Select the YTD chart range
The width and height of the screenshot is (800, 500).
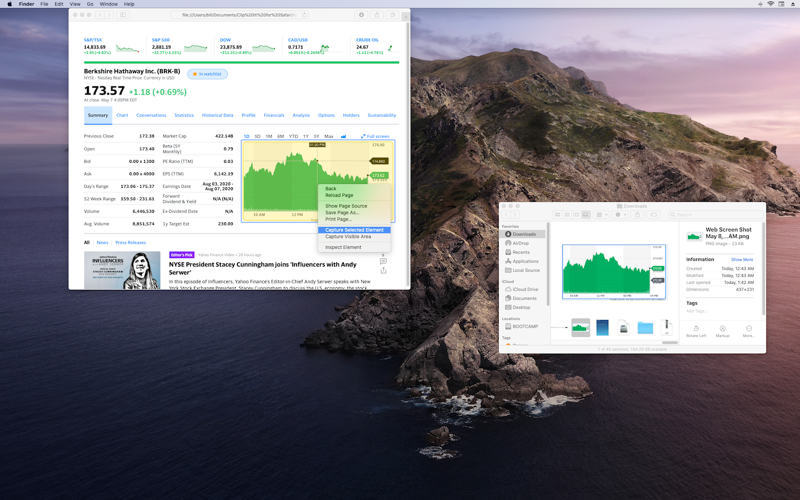[x=293, y=136]
